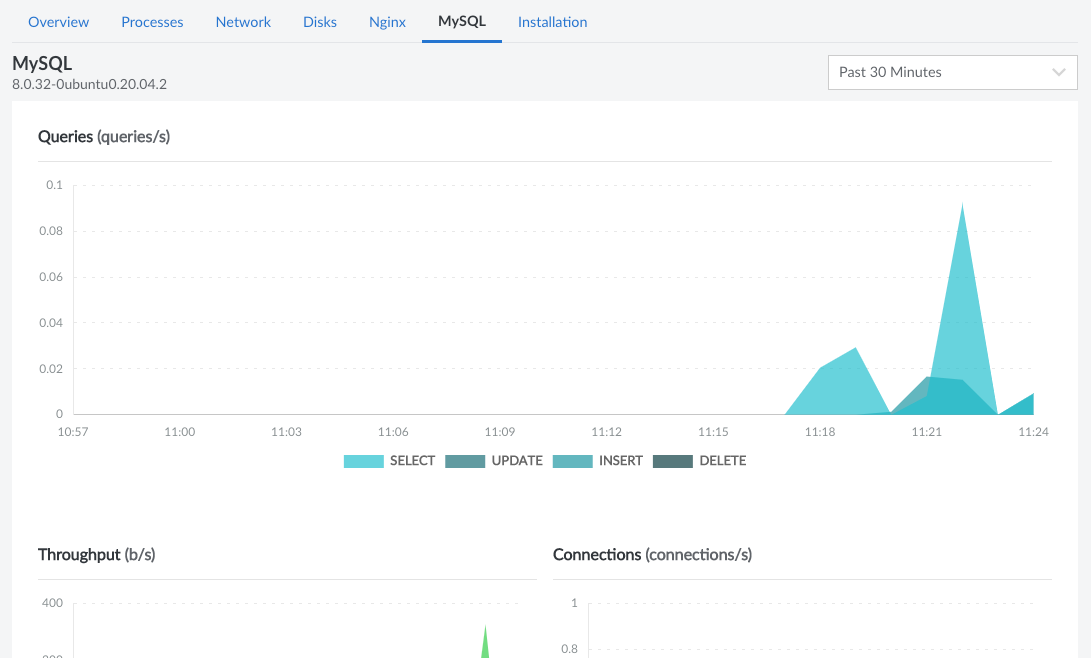Click the green spike in Throughput chart

pos(486,642)
